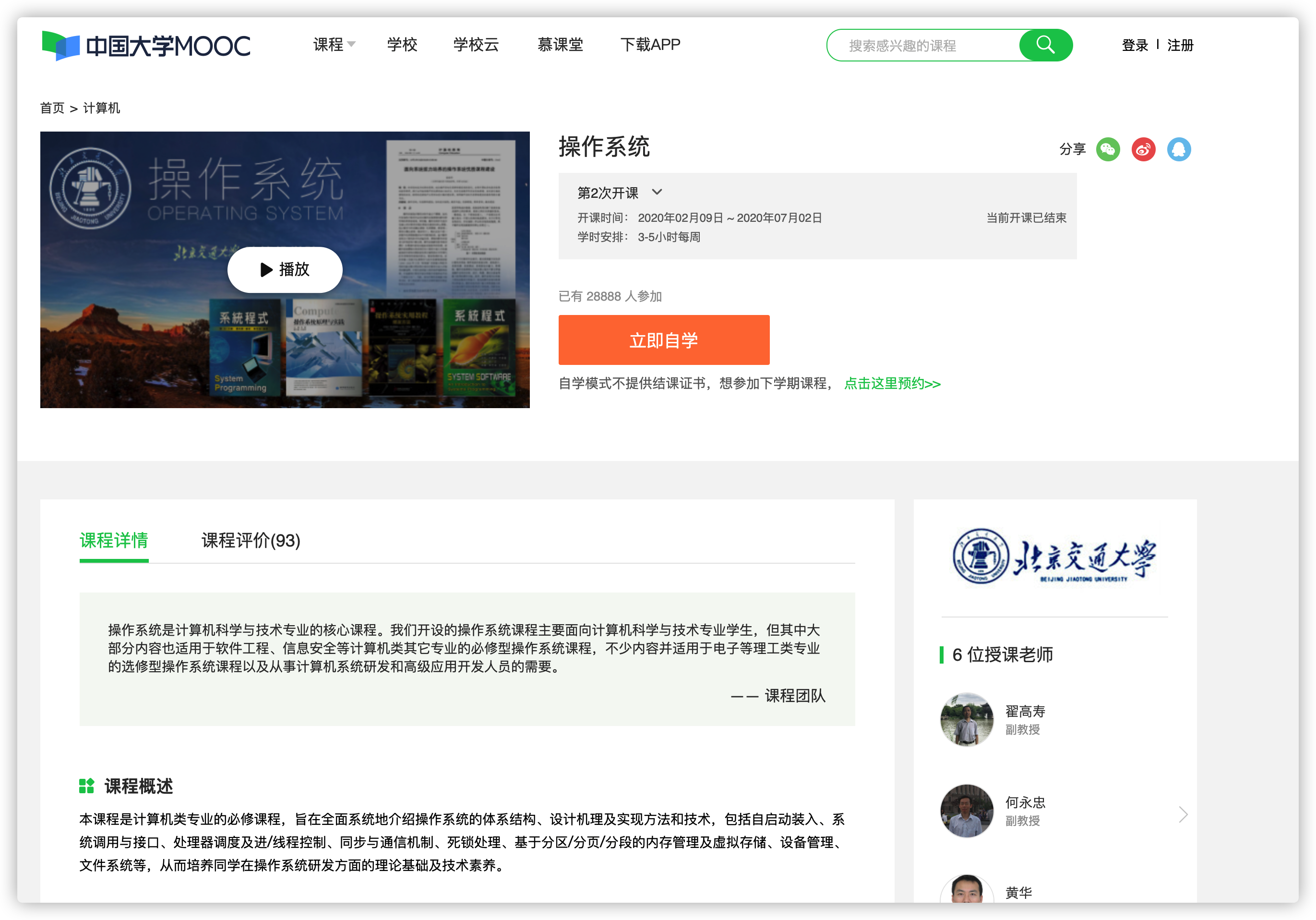Viewport: 1316px width, 920px height.
Task: Share course via QQ icon
Action: 1178,150
